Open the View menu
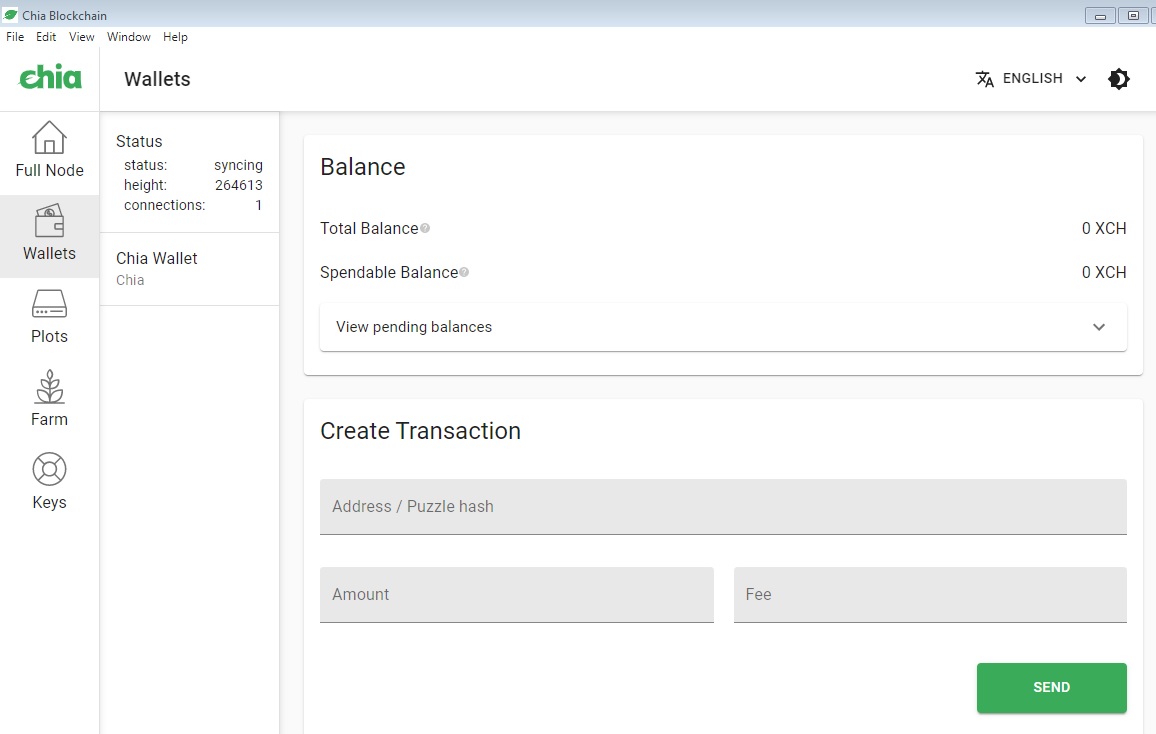 tap(81, 37)
